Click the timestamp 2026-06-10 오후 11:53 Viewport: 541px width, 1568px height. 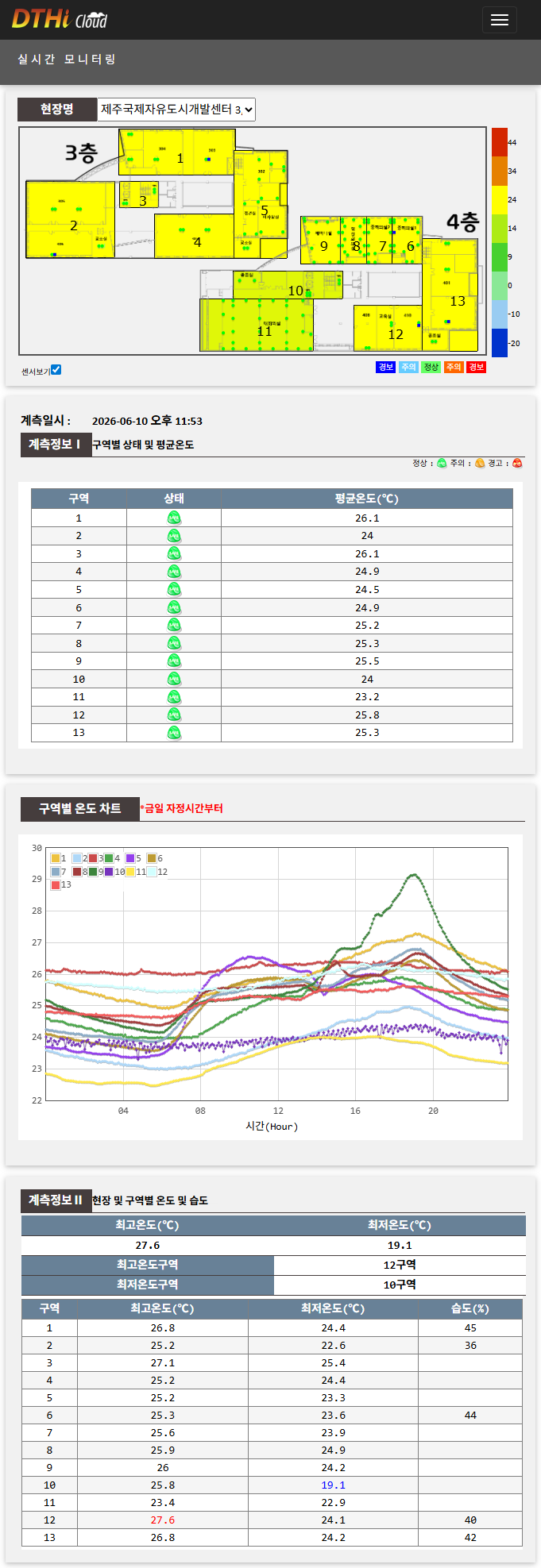(147, 421)
